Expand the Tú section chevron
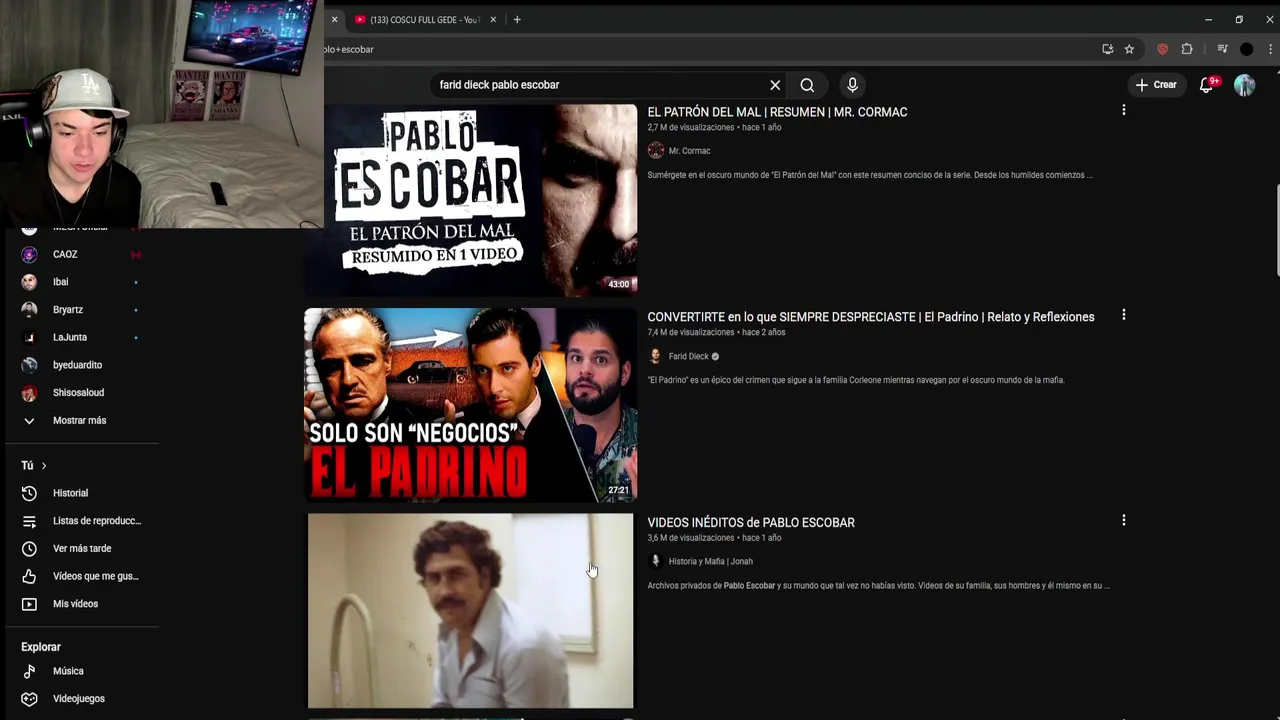 [44, 465]
